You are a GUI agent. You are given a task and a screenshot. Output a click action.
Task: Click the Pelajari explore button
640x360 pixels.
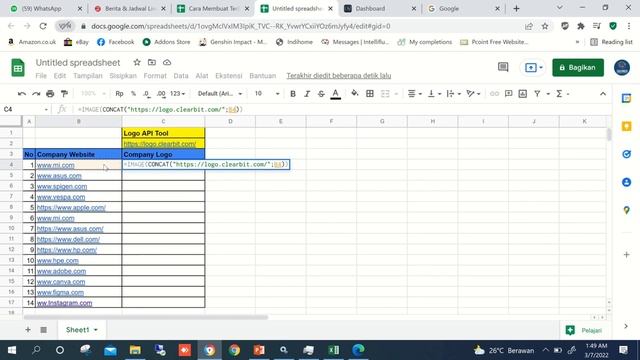point(584,330)
